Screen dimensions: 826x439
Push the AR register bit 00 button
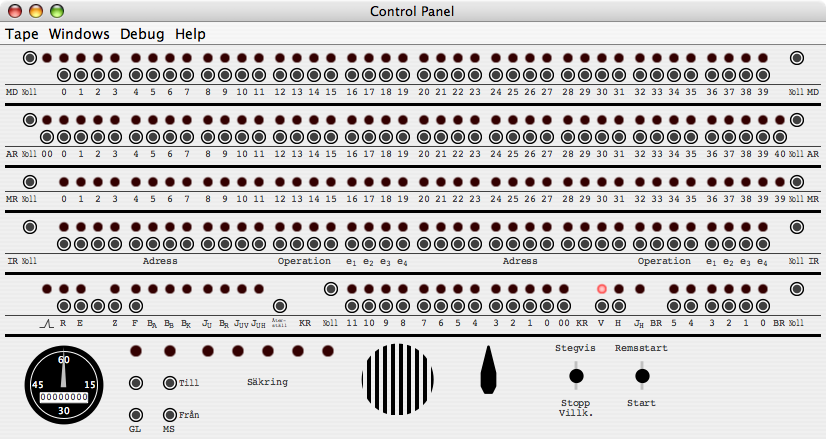tap(47, 138)
